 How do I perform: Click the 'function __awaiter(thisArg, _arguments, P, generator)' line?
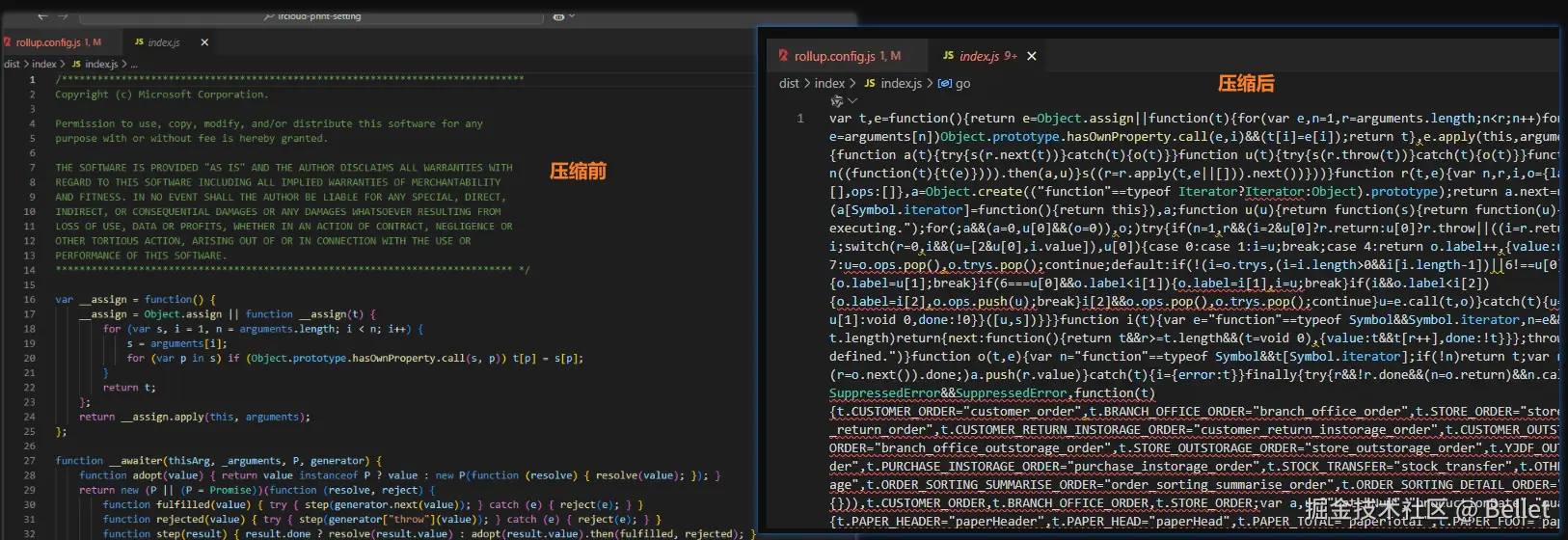pyautogui.click(x=218, y=461)
